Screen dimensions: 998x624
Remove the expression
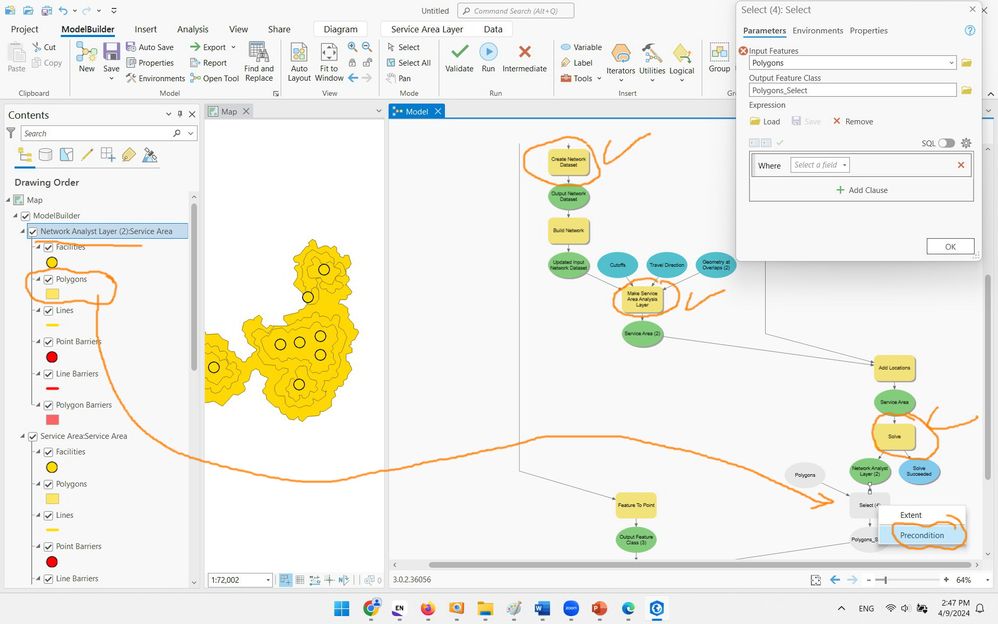(x=853, y=122)
